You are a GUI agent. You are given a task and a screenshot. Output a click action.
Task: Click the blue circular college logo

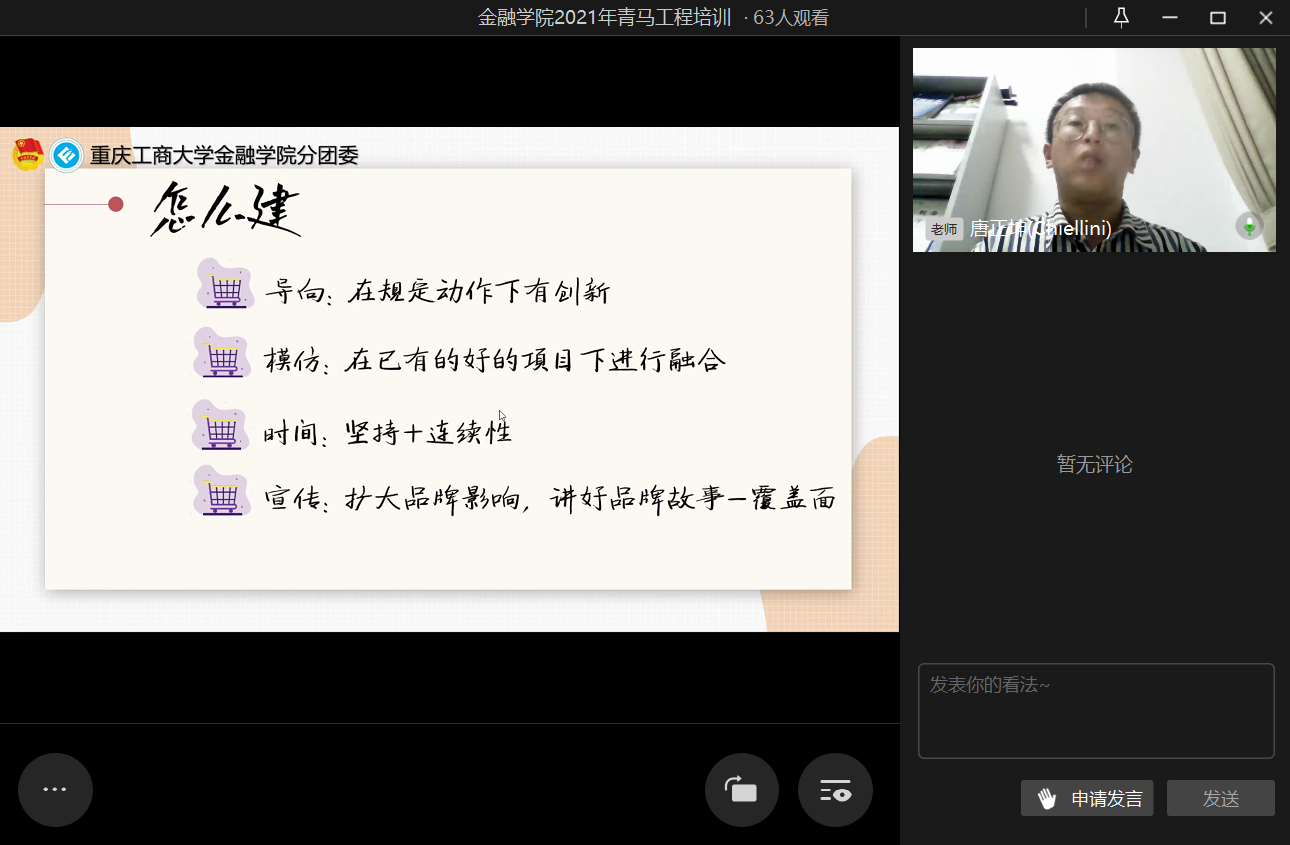click(67, 155)
